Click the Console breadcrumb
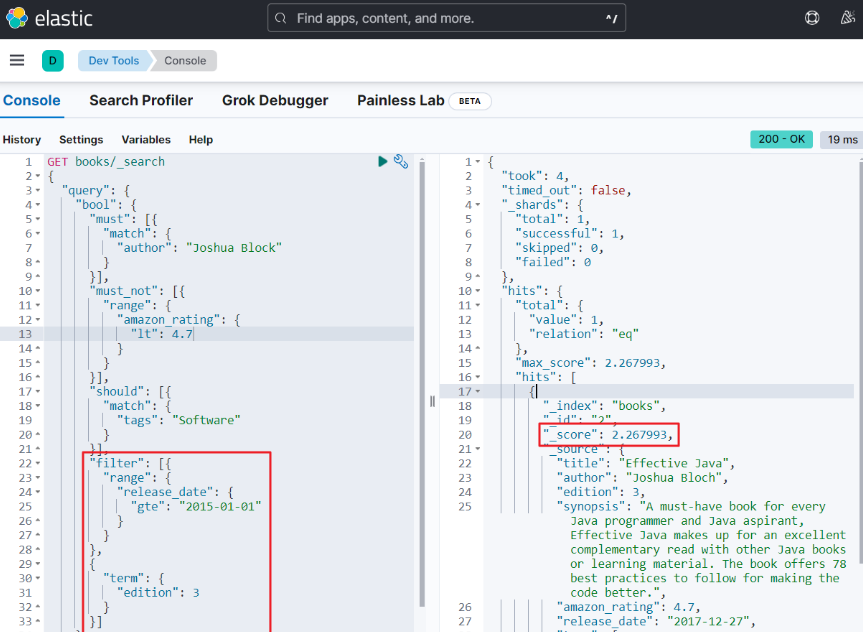Screen dimensions: 863x632 click(185, 61)
